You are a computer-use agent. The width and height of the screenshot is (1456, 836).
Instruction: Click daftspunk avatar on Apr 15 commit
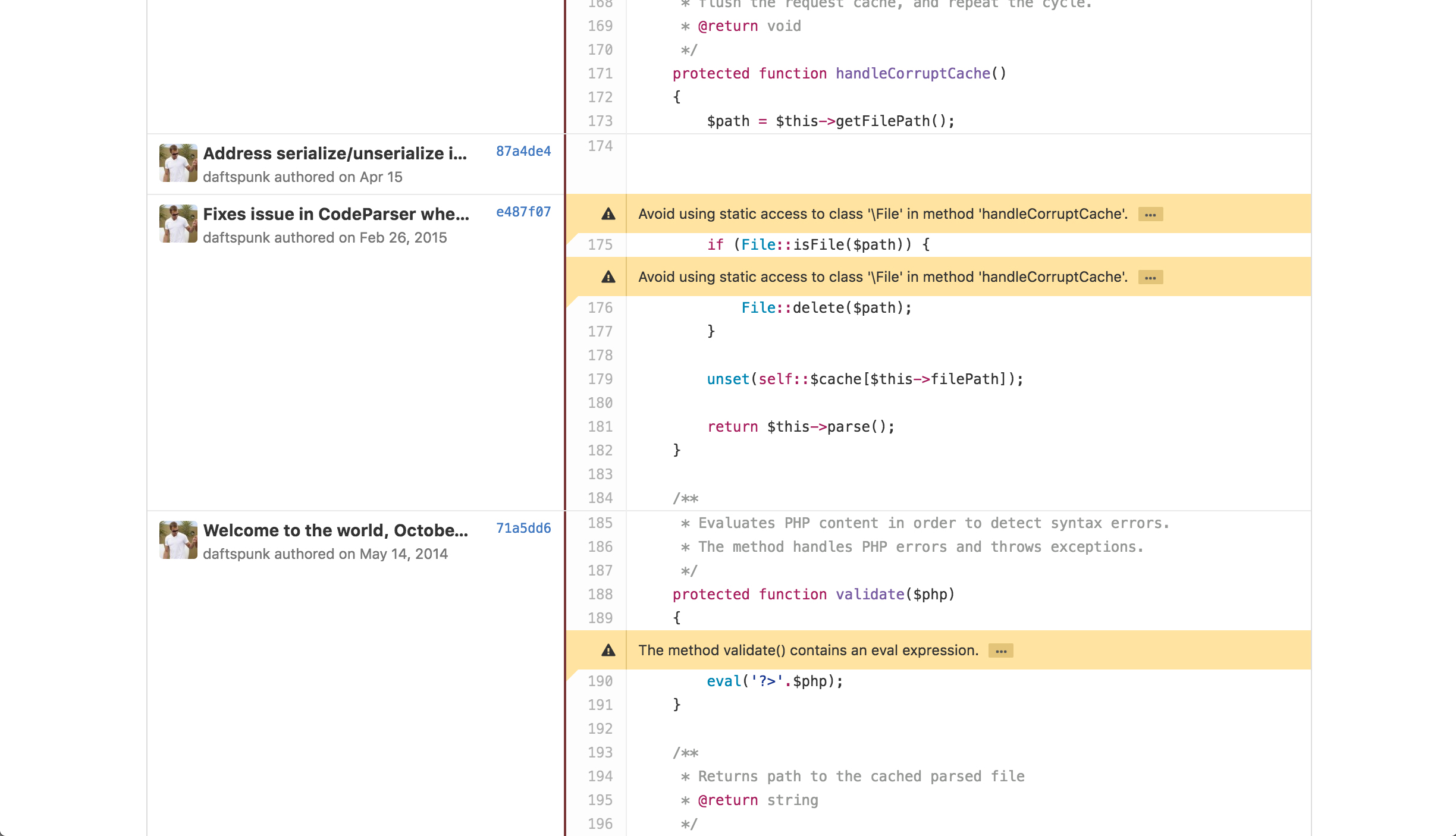tap(178, 163)
